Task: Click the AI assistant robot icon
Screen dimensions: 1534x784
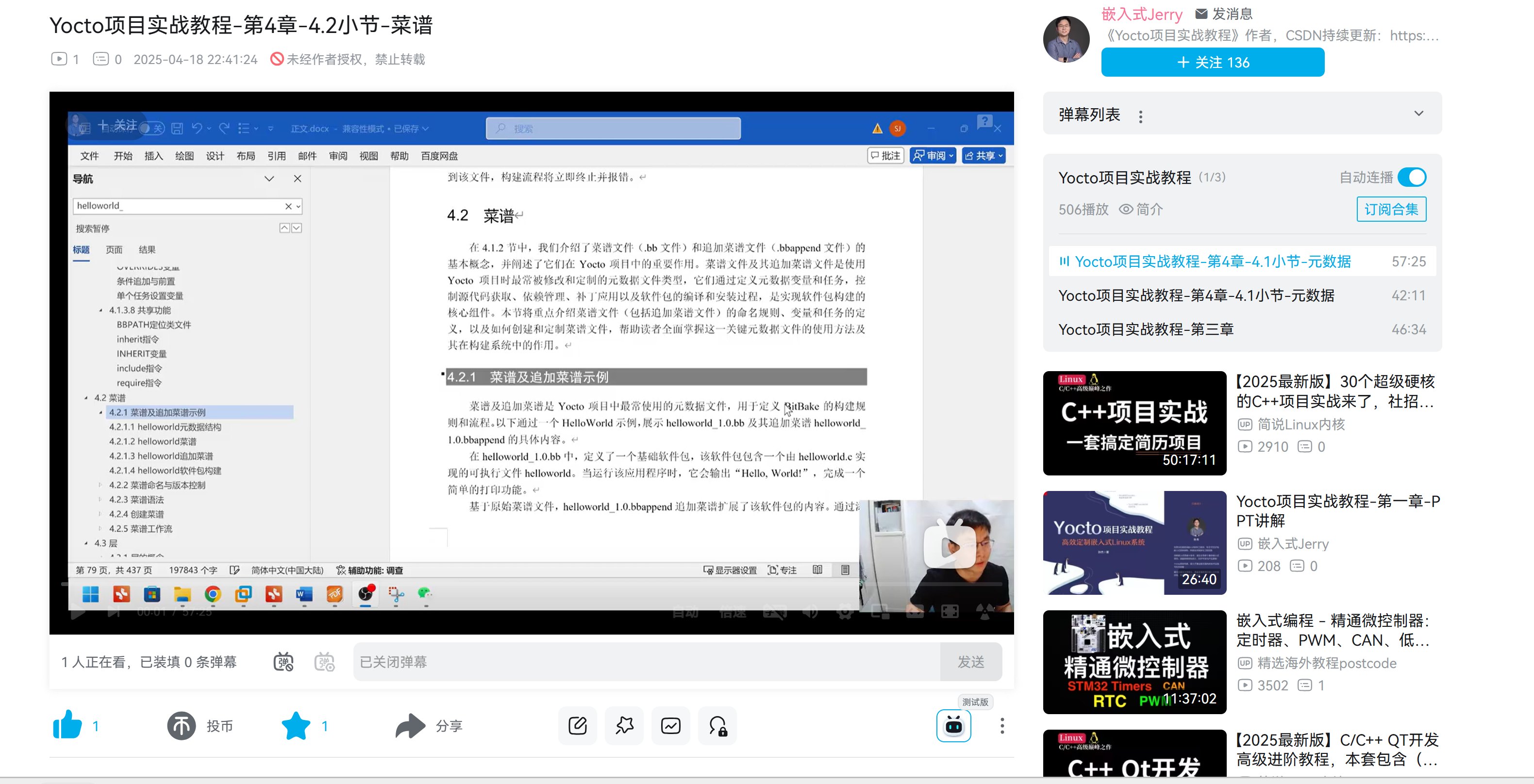Action: (x=953, y=726)
